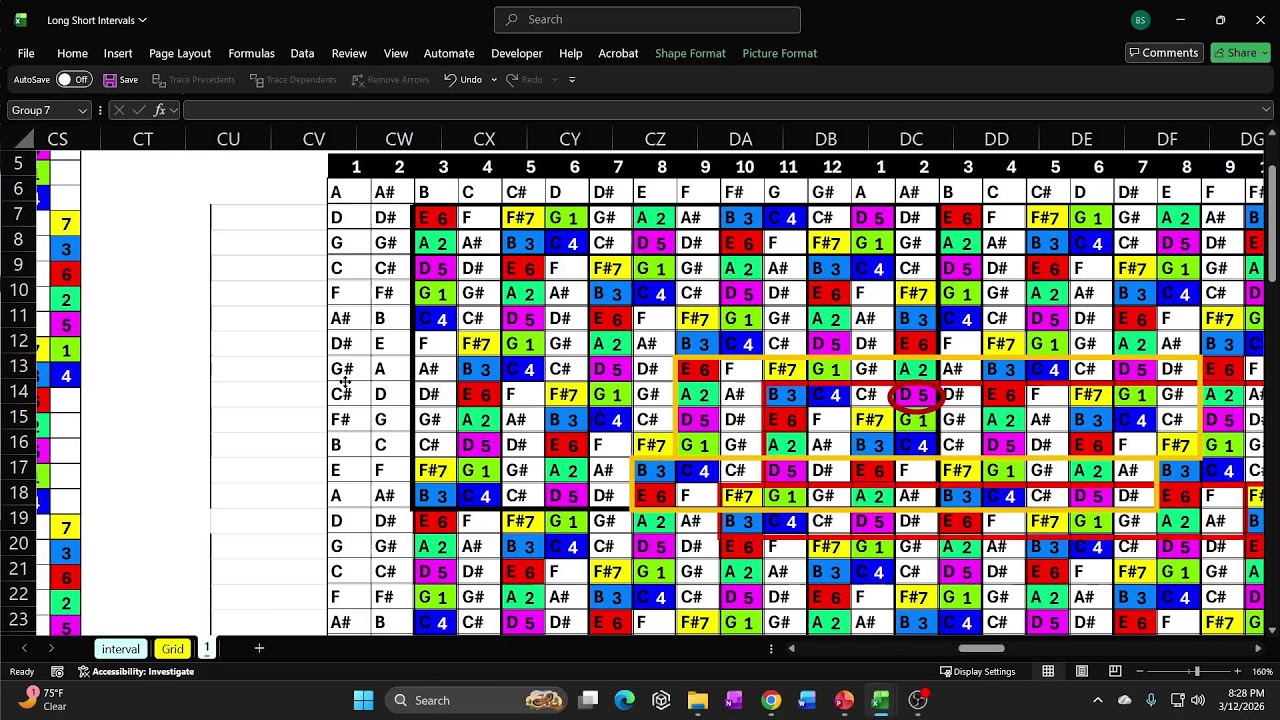Add a new sheet with the plus icon
The image size is (1280, 720).
[259, 649]
